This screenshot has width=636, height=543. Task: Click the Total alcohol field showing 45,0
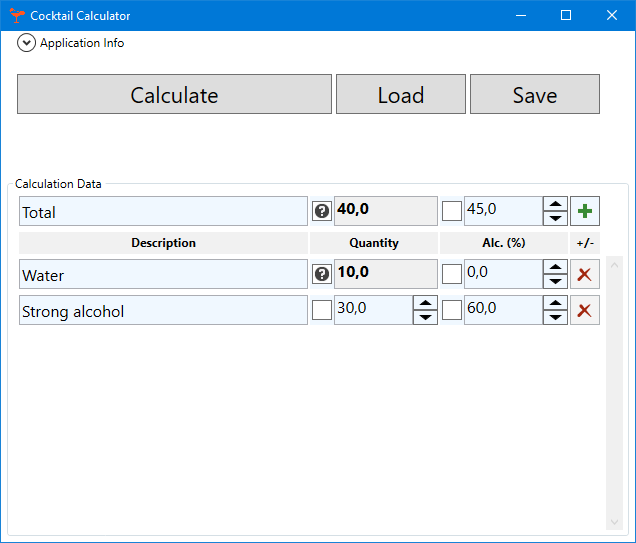point(503,211)
